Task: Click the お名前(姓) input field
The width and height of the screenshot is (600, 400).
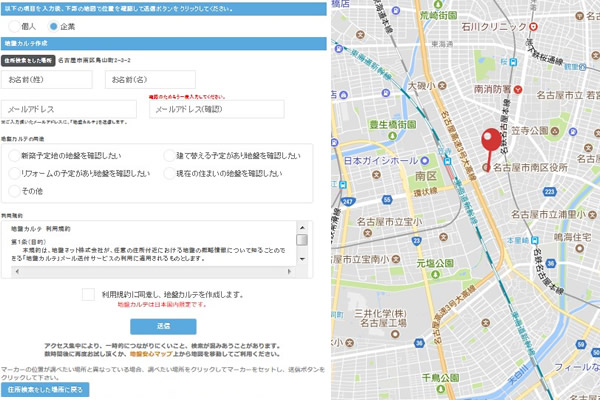Action: (x=47, y=80)
